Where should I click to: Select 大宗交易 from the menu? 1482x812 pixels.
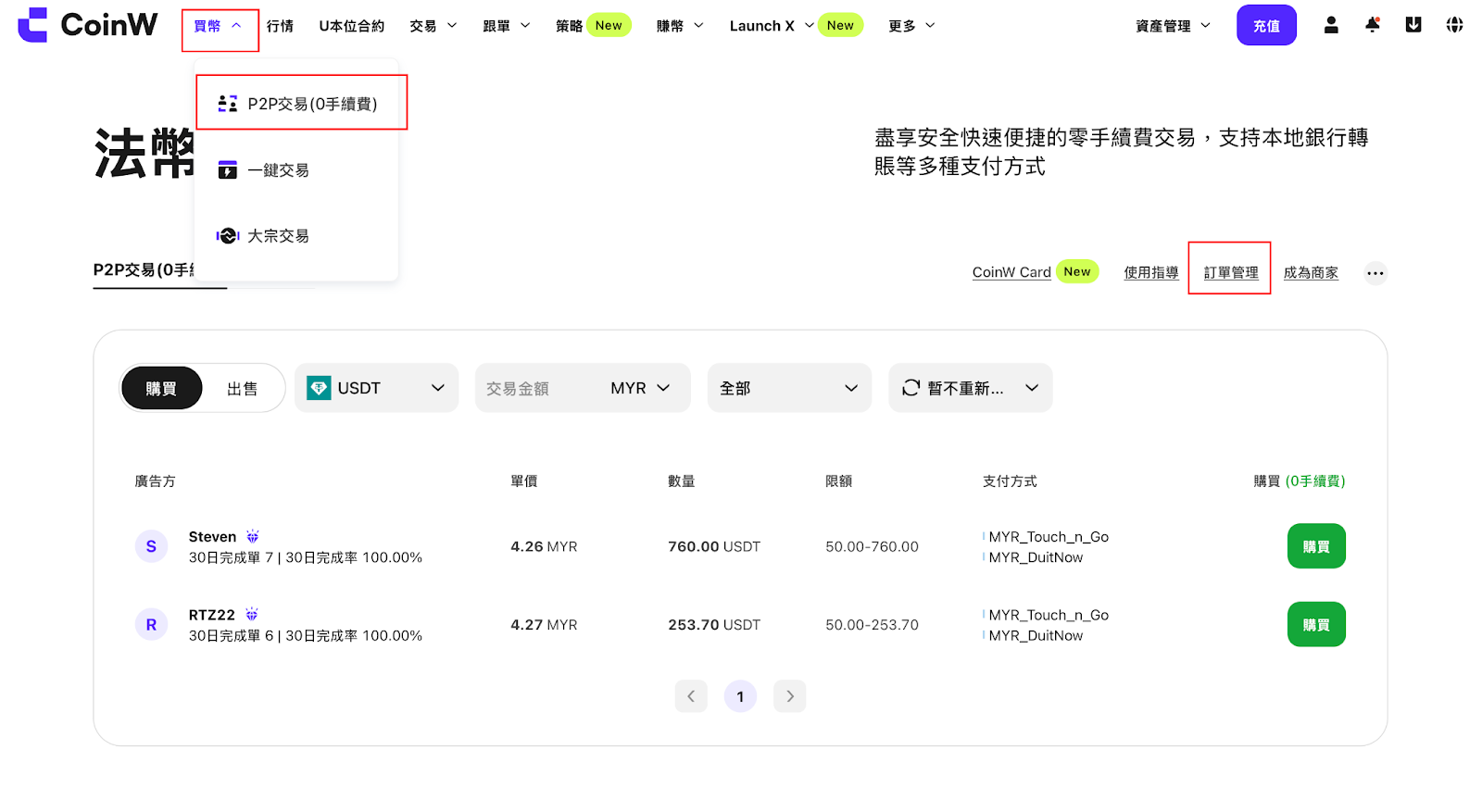click(296, 236)
